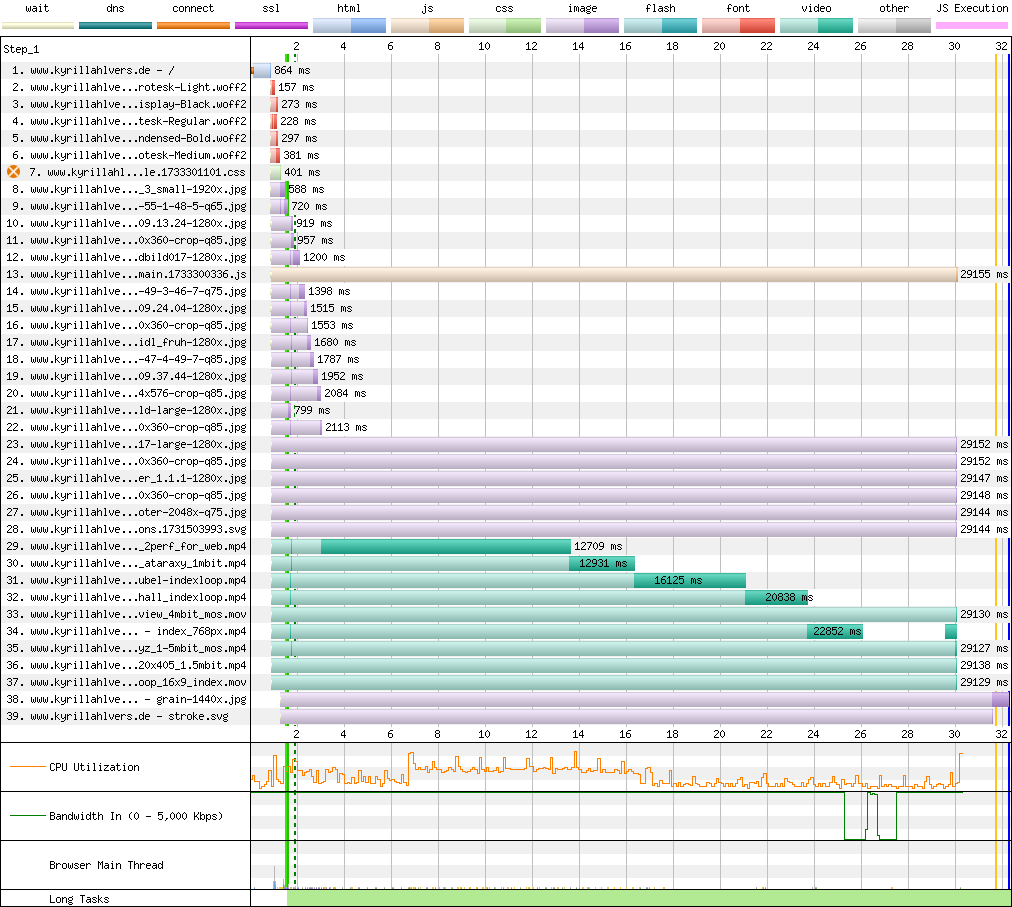This screenshot has height=907, width=1012.
Task: Select request 27 oter-2048x-q75.jpg
Action: click(127, 512)
